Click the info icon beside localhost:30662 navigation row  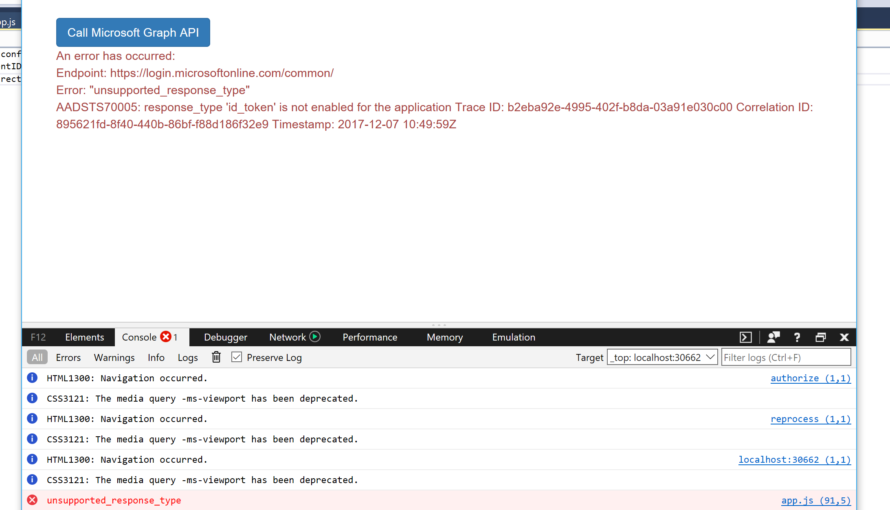32,460
